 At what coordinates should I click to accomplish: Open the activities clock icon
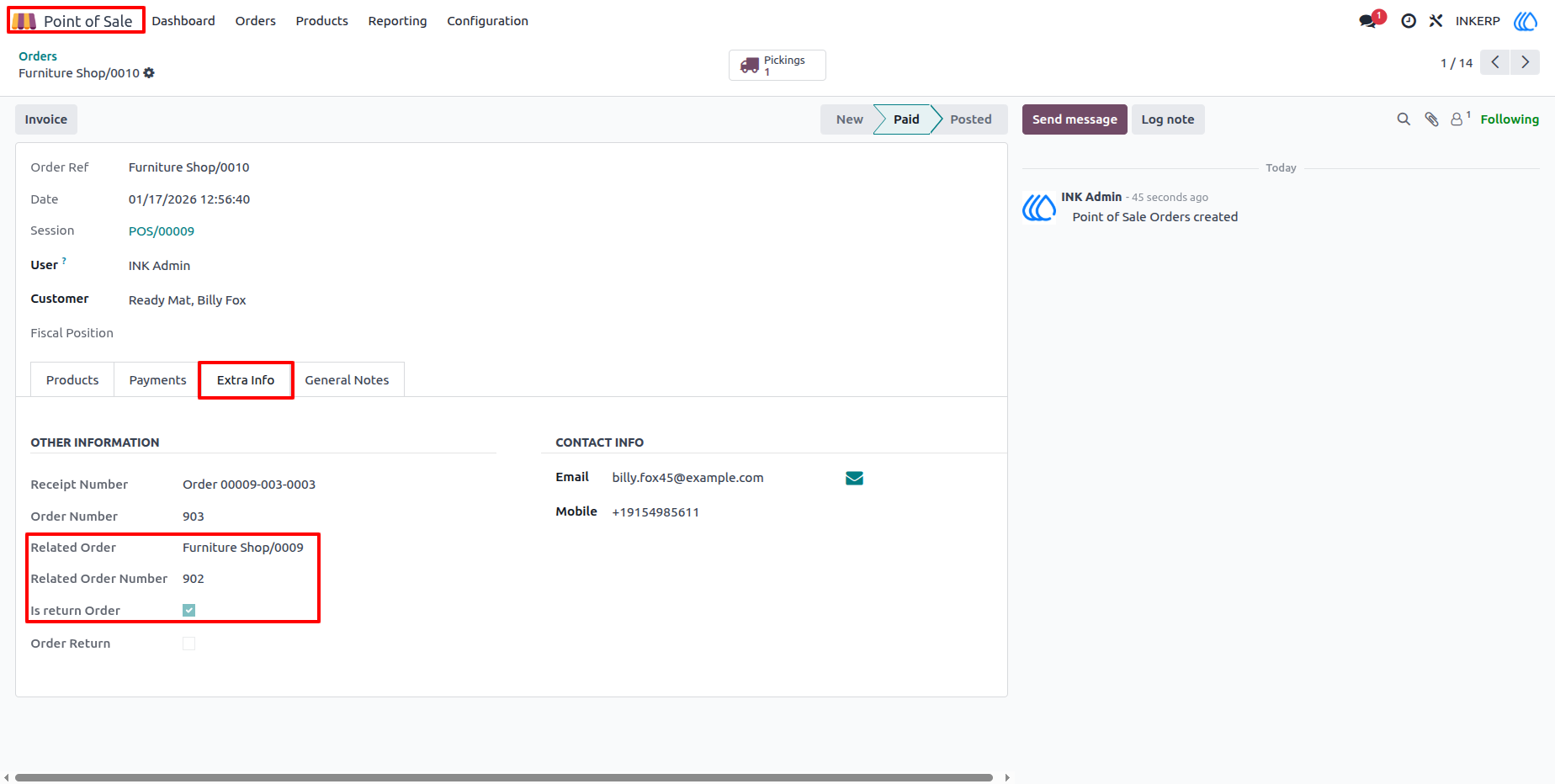click(x=1409, y=21)
